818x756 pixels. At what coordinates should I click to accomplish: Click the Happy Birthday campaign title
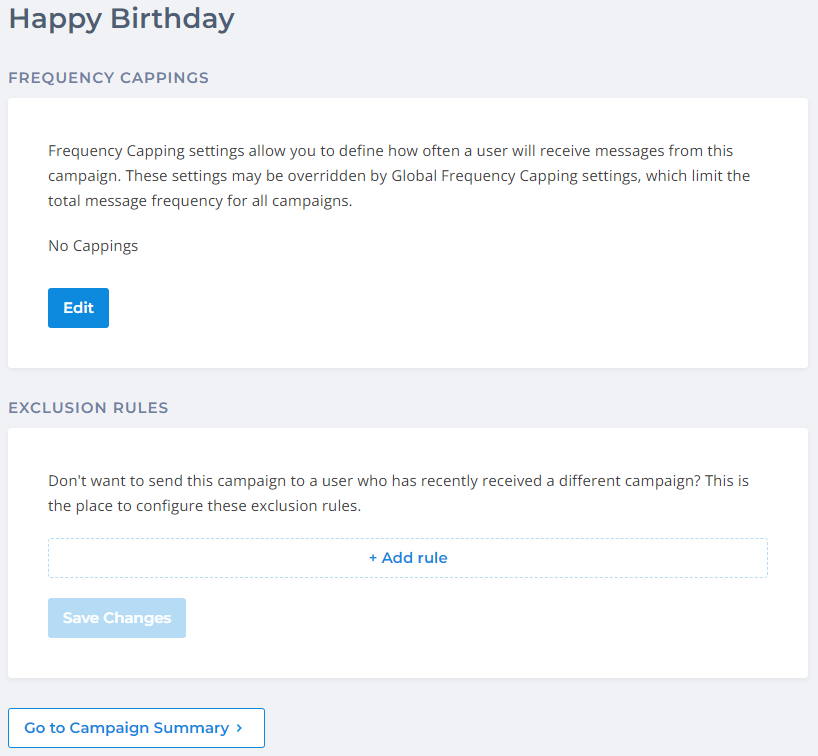(x=121, y=18)
